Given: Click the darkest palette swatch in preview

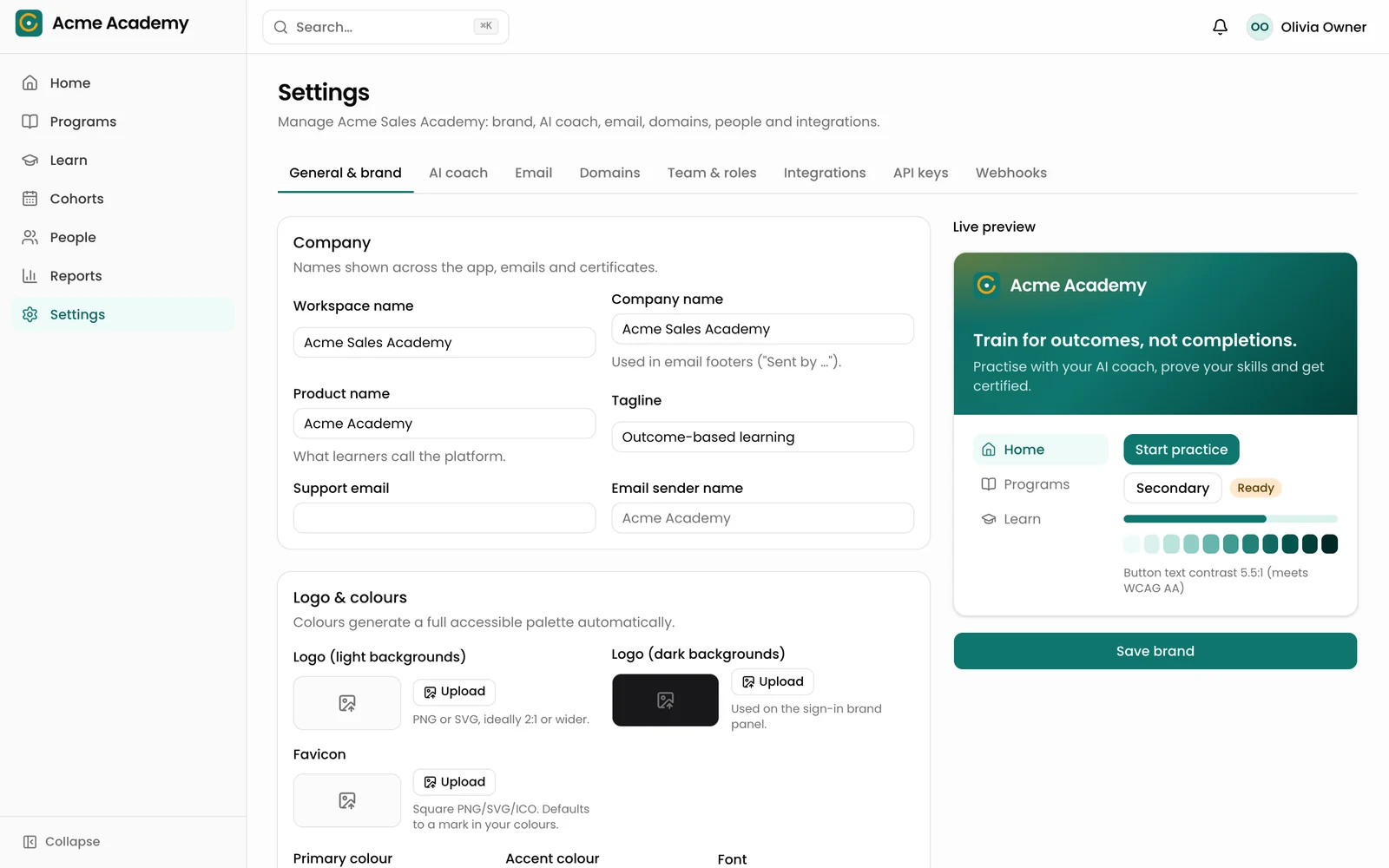Looking at the screenshot, I should 1329,544.
